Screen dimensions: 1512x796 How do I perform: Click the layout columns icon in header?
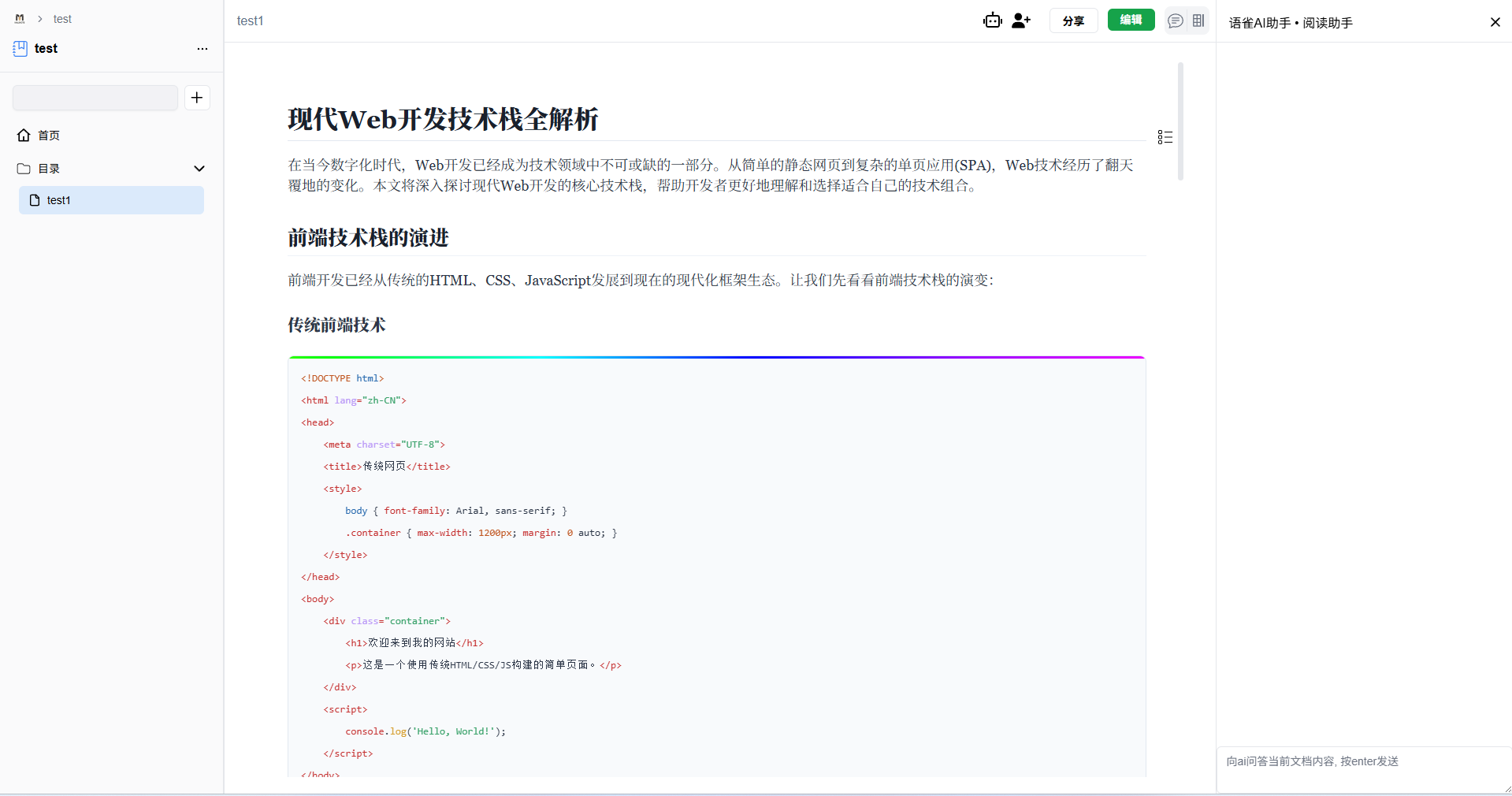1198,20
